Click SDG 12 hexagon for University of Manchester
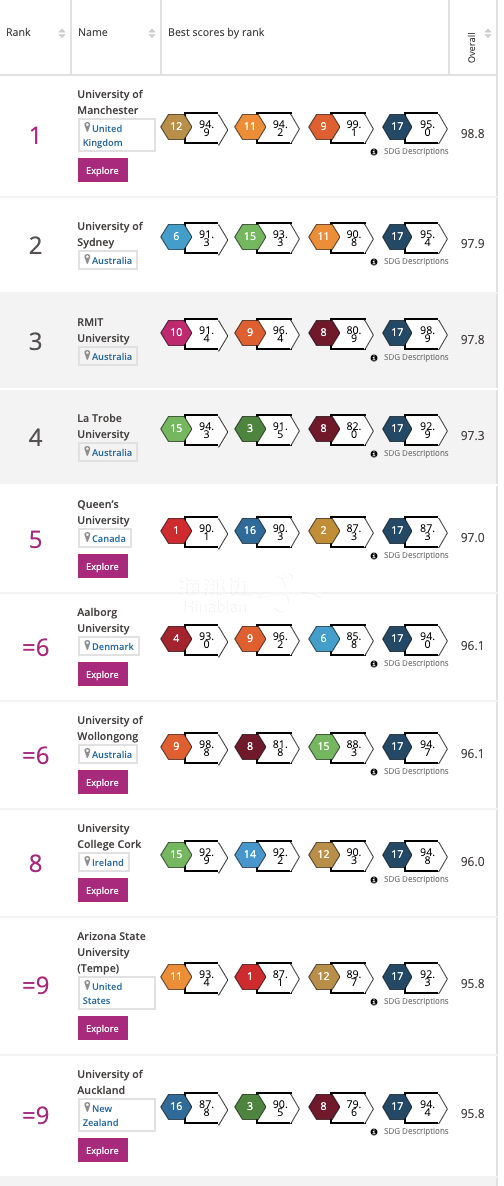Viewport: 504px width, 1186px height. coord(176,126)
